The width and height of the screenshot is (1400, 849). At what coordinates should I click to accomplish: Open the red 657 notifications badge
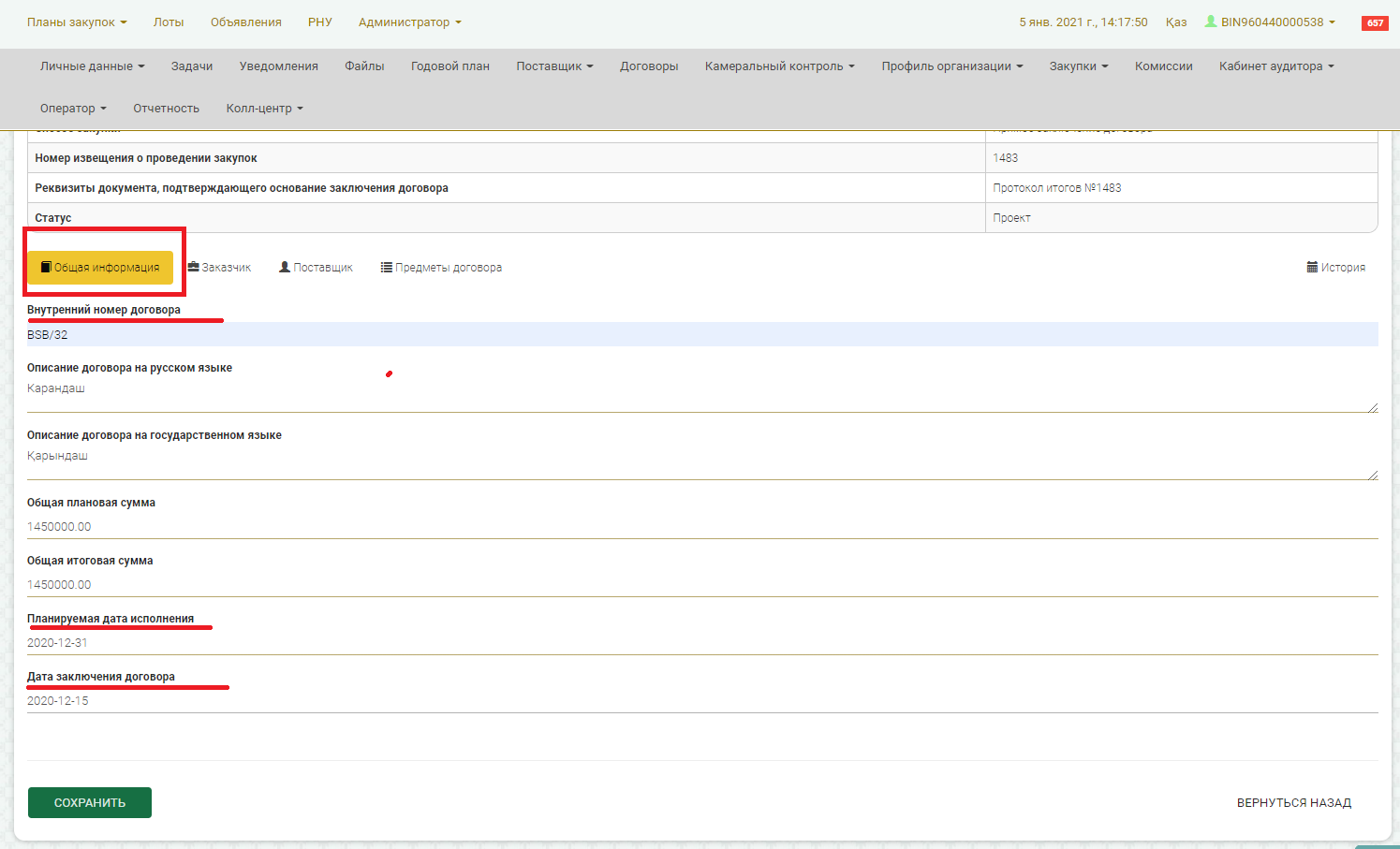(1374, 23)
